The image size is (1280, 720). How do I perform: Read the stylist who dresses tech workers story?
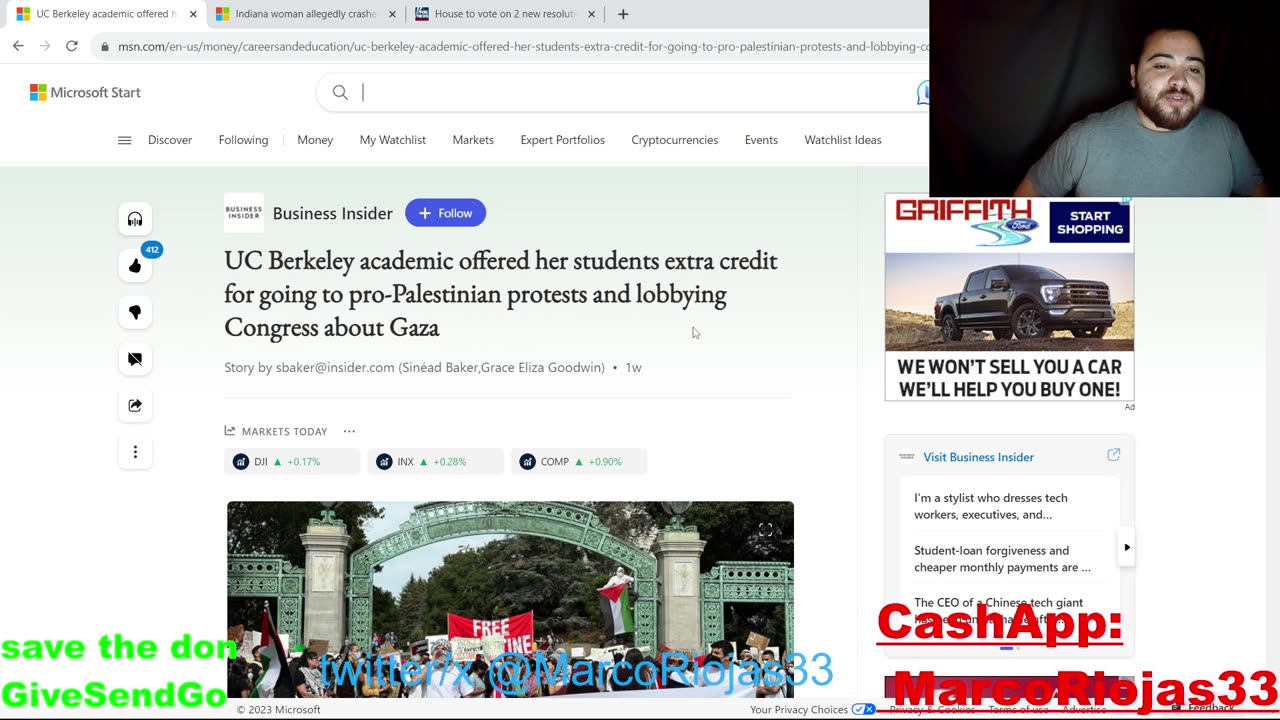click(991, 506)
